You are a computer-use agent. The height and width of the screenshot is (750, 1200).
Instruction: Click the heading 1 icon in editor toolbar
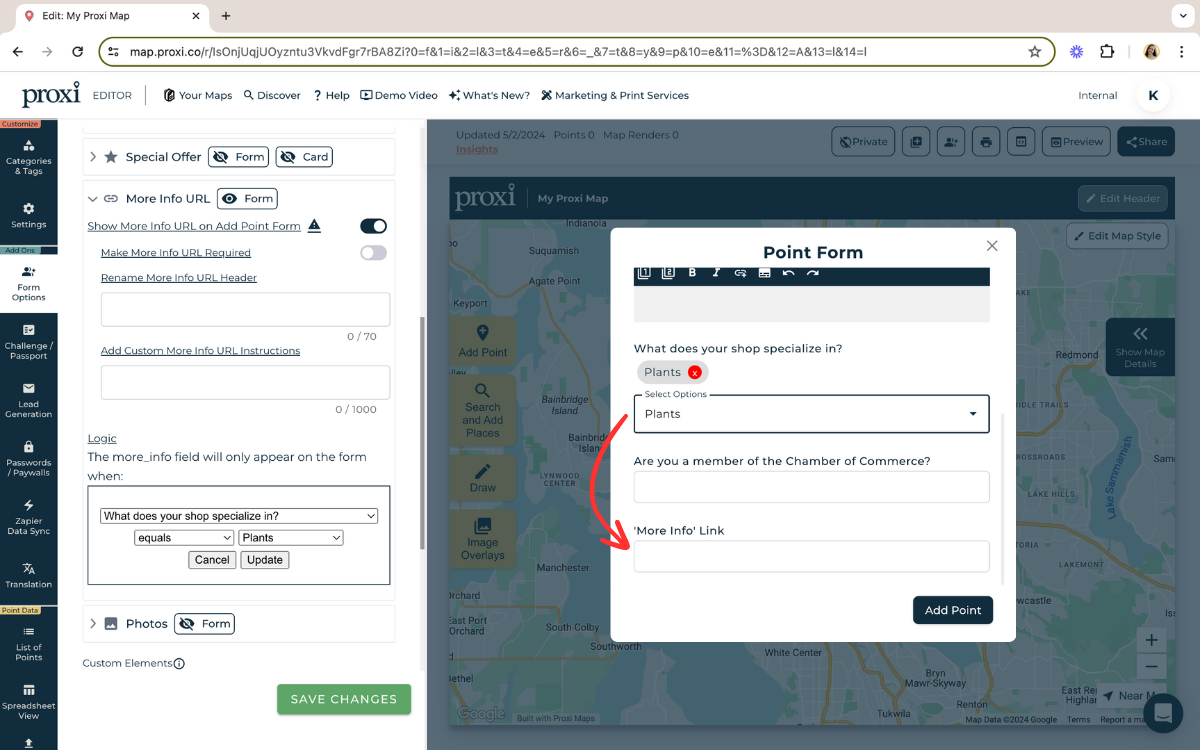[x=644, y=272]
